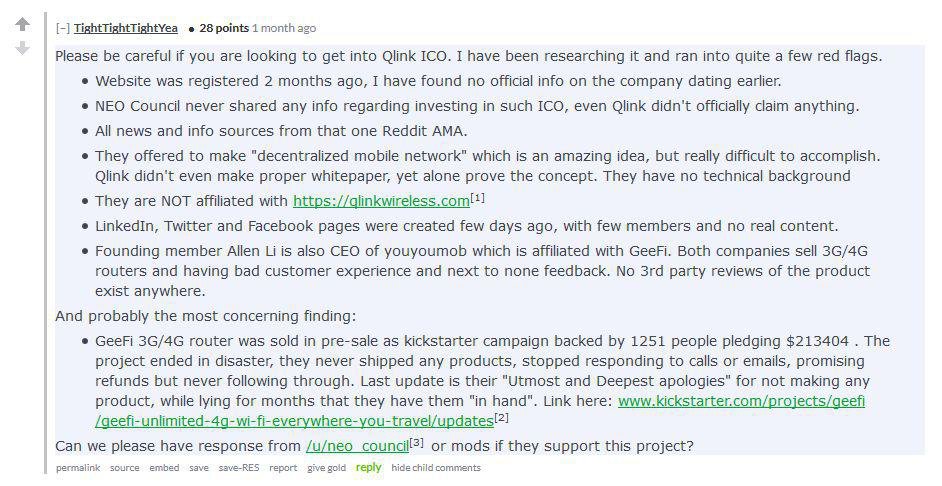The height and width of the screenshot is (486, 942).
Task: View comment source
Action: coord(124,468)
